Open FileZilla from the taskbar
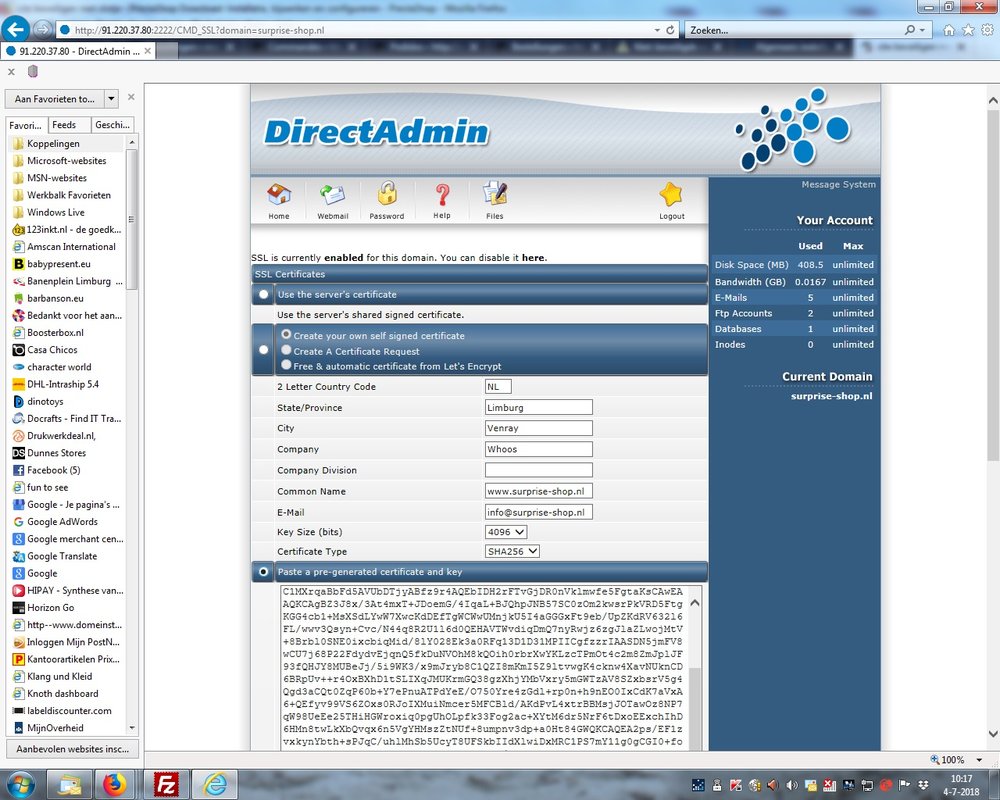Screen dimensions: 1000x800 [166, 785]
